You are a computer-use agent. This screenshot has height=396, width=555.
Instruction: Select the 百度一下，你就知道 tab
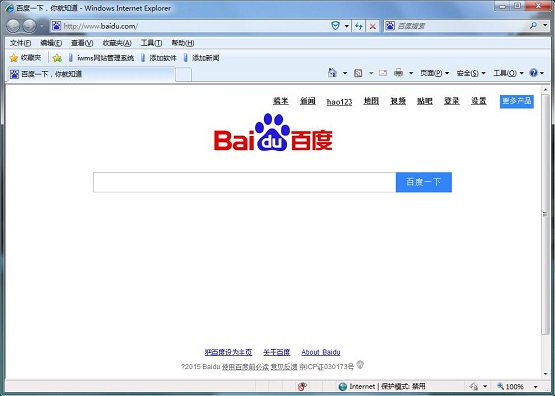pos(91,74)
